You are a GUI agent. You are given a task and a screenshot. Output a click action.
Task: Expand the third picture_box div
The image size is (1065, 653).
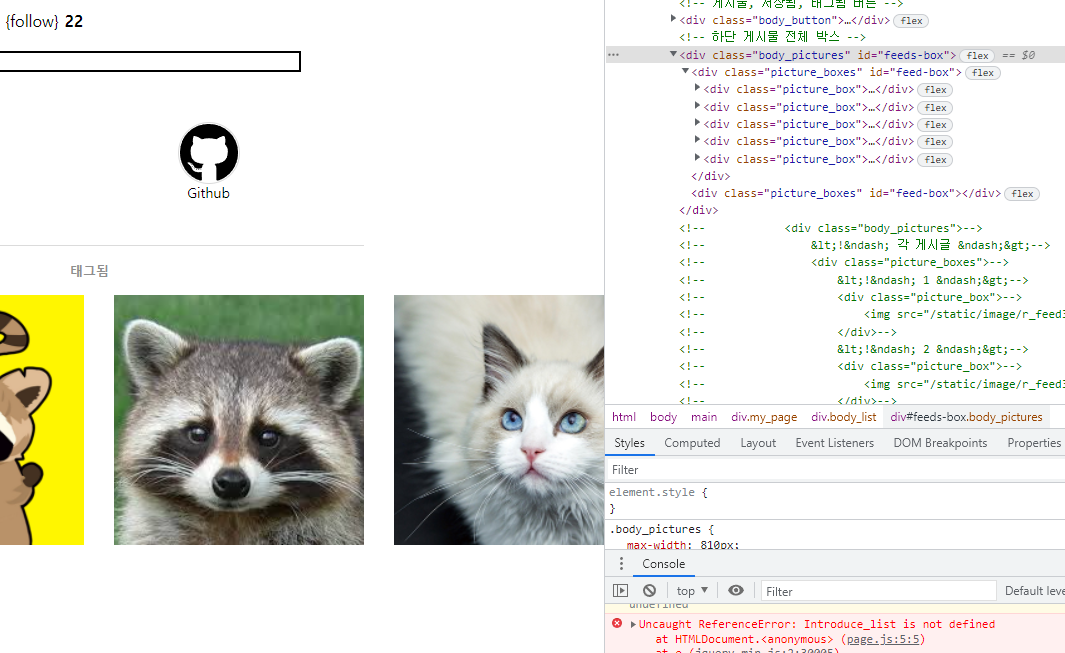click(697, 123)
